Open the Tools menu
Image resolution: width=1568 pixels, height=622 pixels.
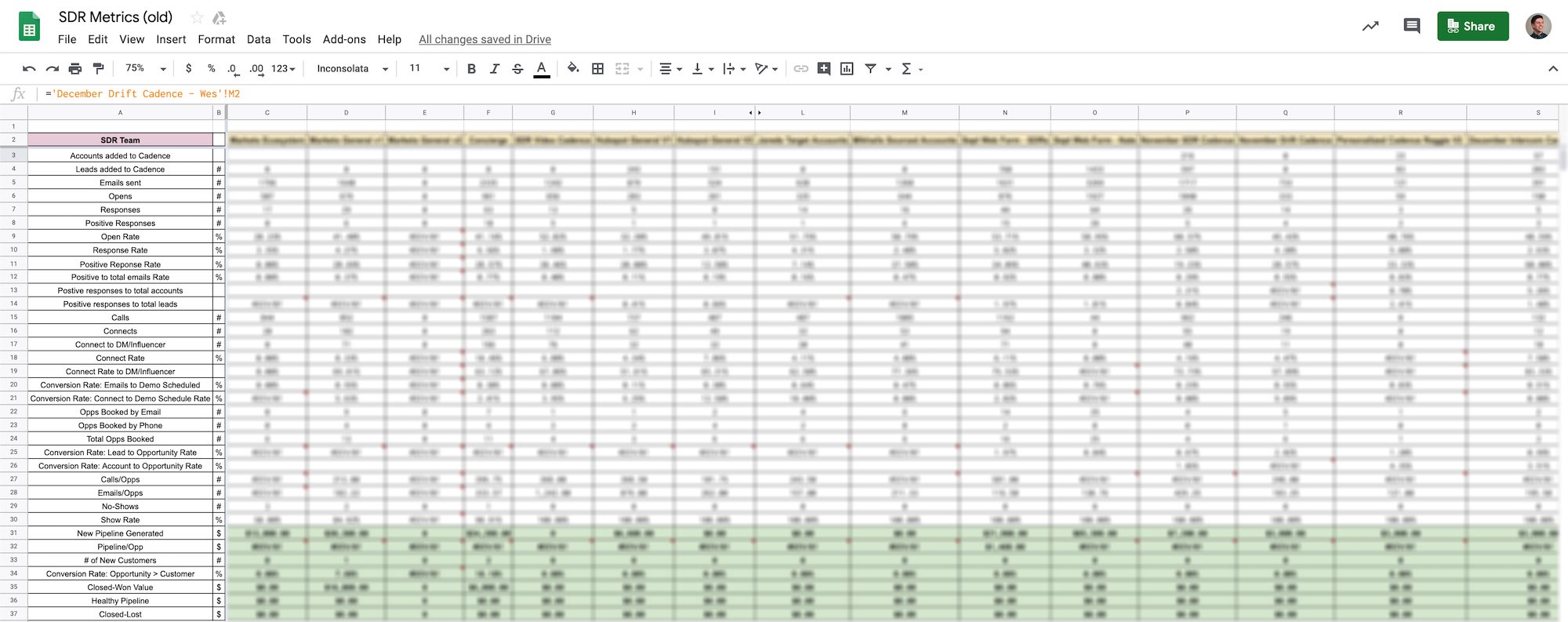coord(296,39)
